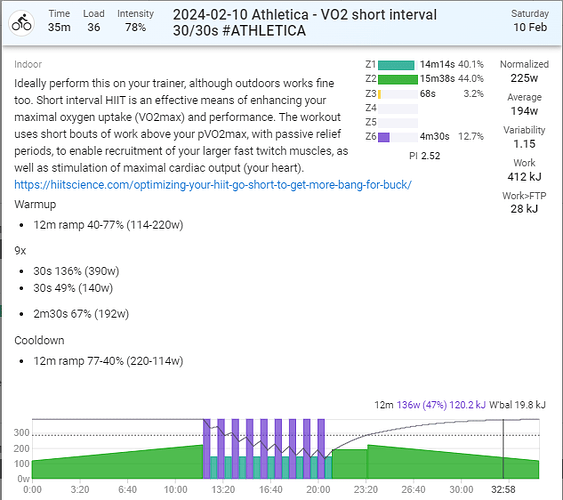Click the Normalized 225w value
This screenshot has height=500, width=563.
point(524,78)
